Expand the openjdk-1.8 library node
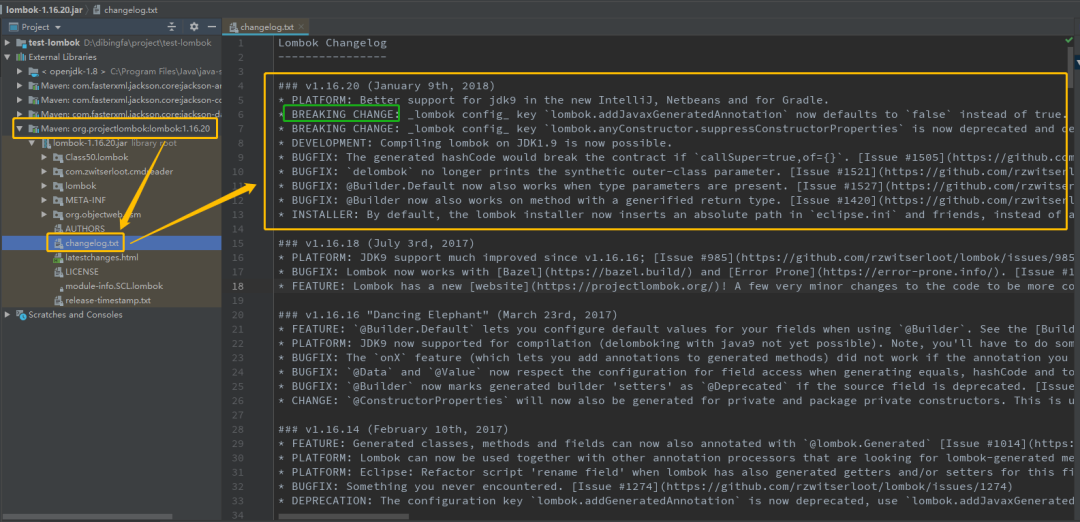The width and height of the screenshot is (1080, 522). (20, 72)
